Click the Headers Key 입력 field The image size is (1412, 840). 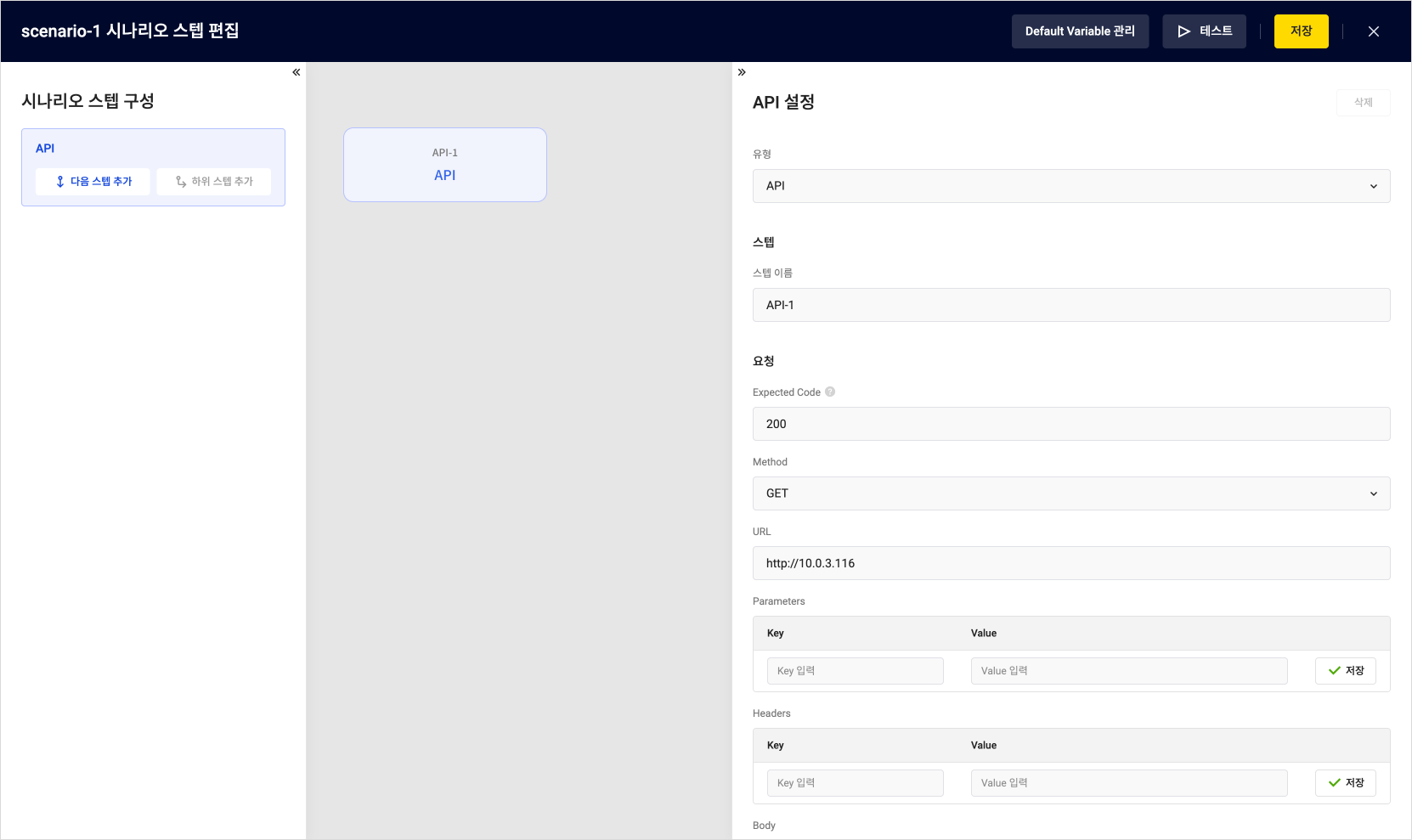[855, 783]
